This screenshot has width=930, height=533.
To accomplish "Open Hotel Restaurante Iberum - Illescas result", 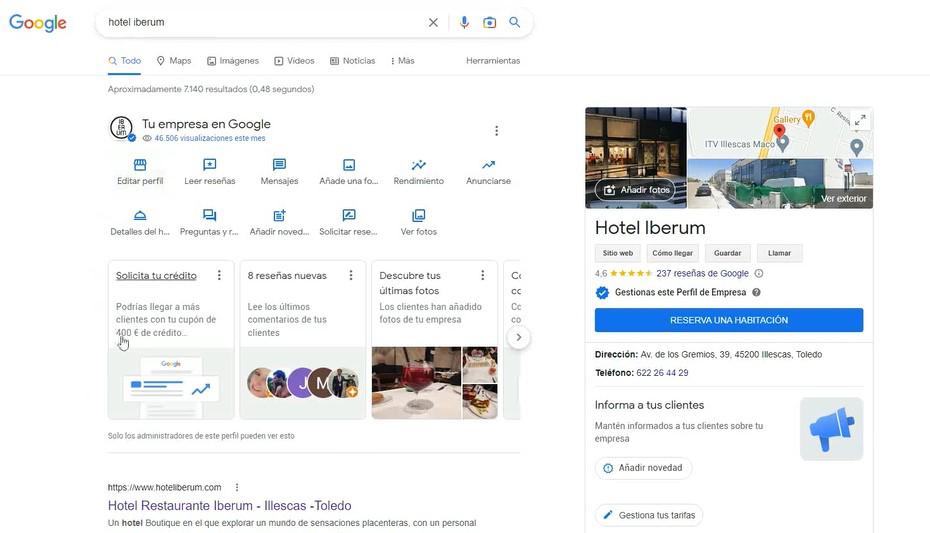I will [x=230, y=506].
